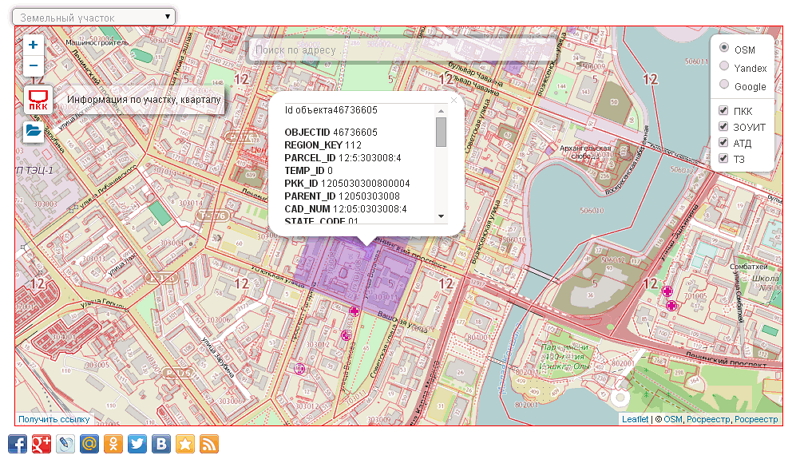Click the PARCEL_ID 12:5:303008:4 value
The width and height of the screenshot is (800, 463).
point(369,158)
